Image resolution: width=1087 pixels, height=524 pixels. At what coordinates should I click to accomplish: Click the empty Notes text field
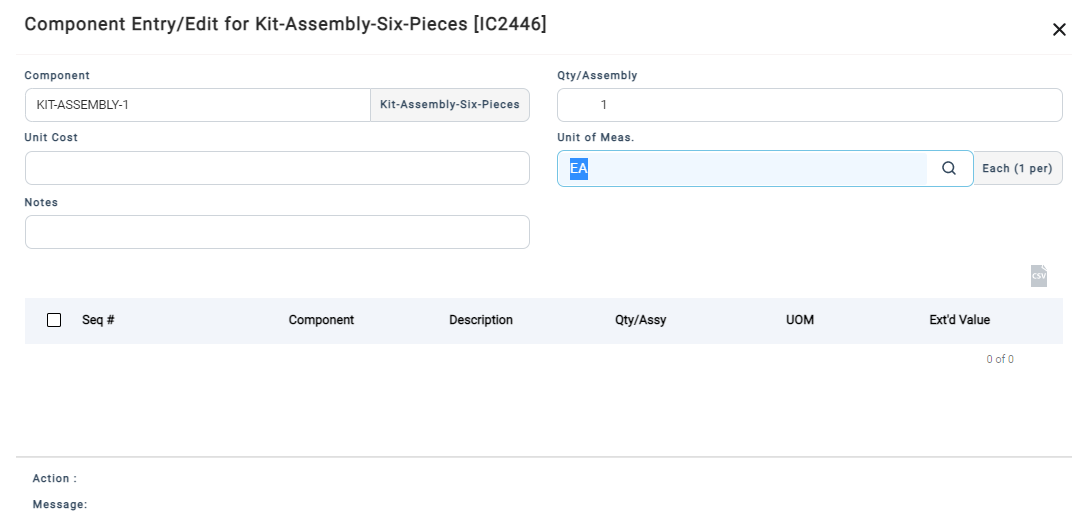[277, 232]
